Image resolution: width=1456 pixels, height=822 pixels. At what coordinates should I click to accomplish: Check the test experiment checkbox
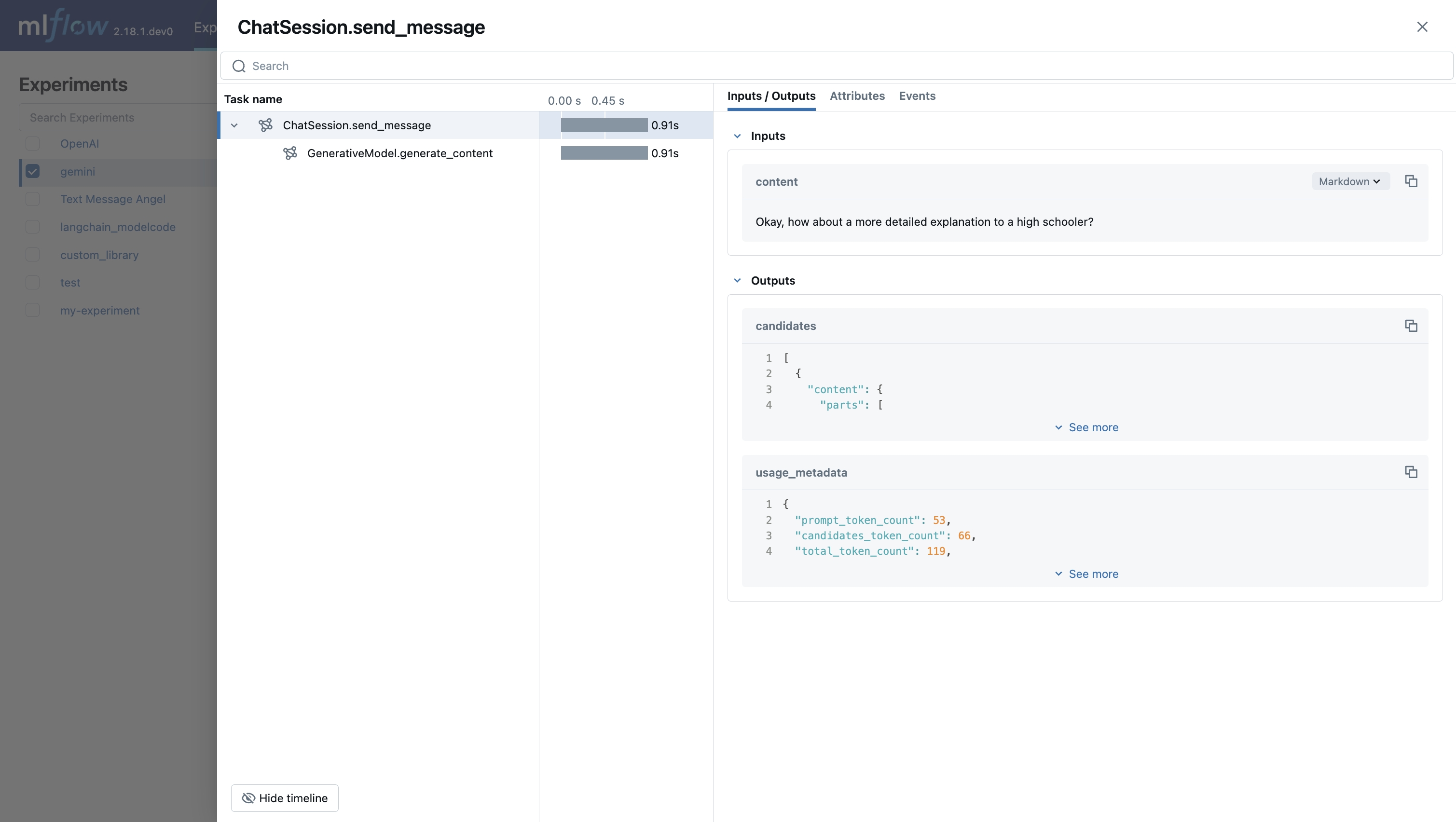(33, 283)
